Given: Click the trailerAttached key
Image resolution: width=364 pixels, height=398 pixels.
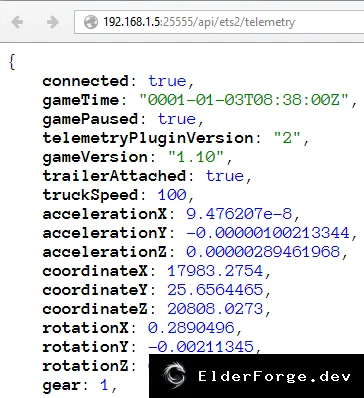Looking at the screenshot, I should [114, 176].
